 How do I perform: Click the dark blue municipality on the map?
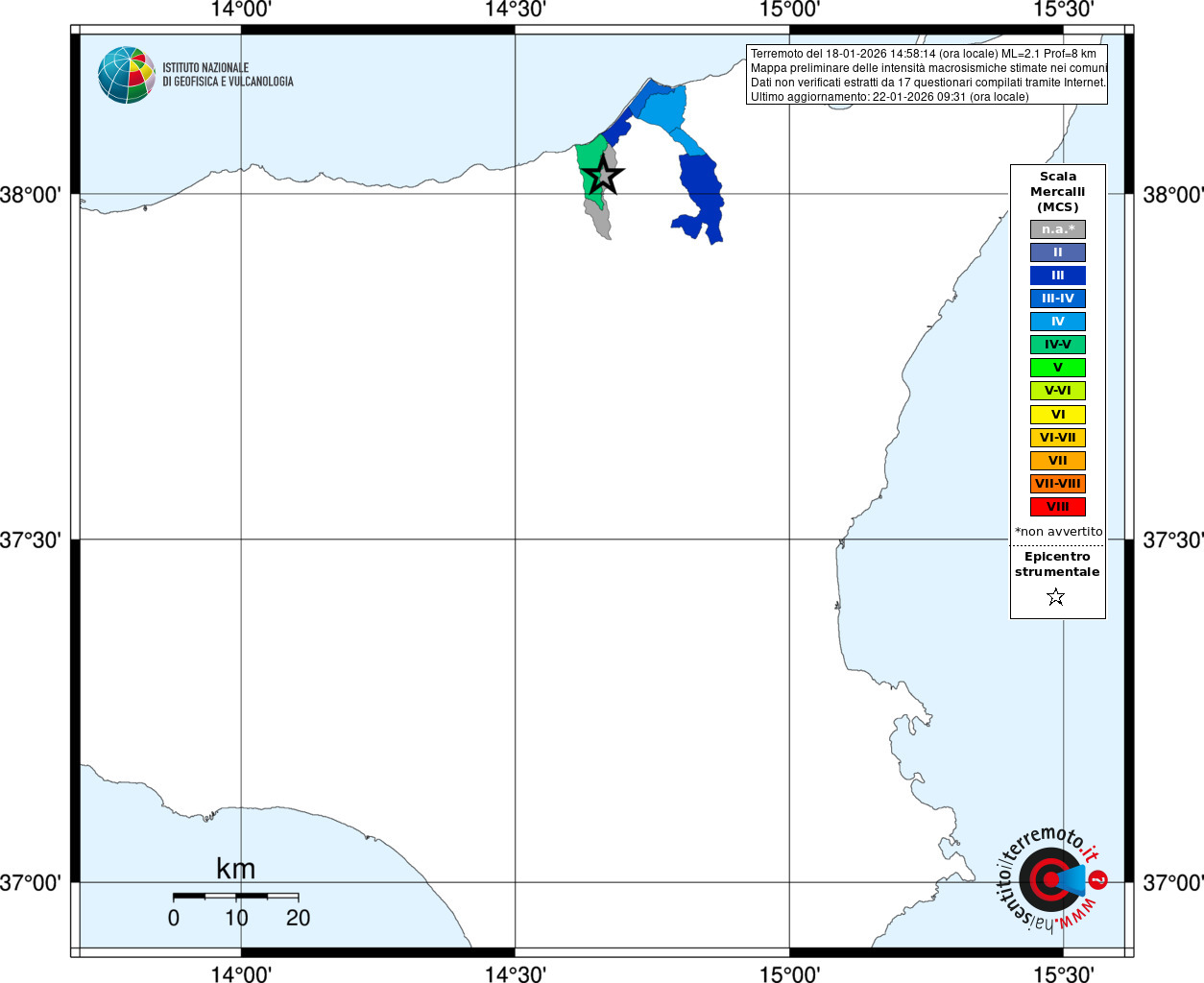tap(701, 197)
